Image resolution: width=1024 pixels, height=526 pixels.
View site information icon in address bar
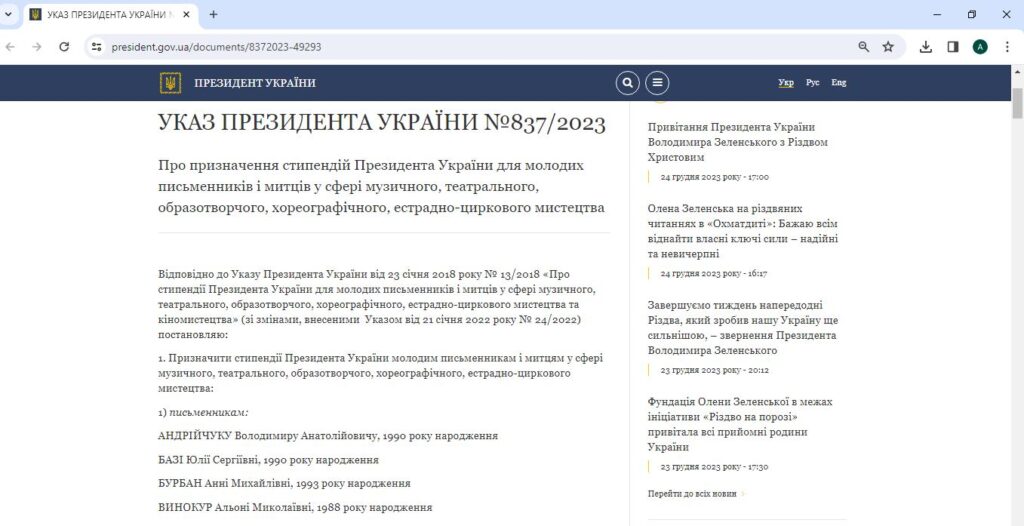pos(97,47)
